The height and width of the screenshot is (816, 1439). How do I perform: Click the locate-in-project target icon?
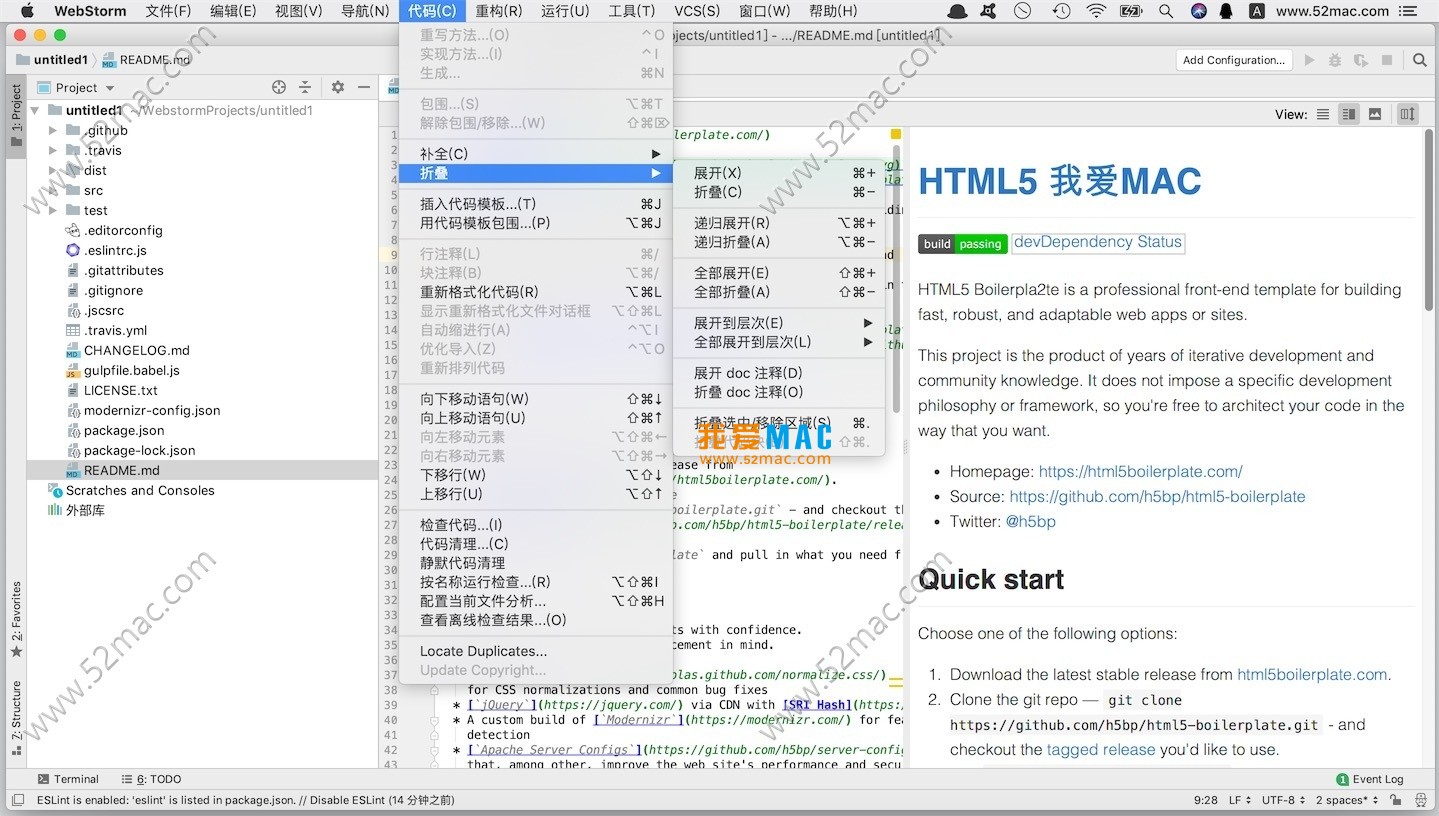(279, 87)
